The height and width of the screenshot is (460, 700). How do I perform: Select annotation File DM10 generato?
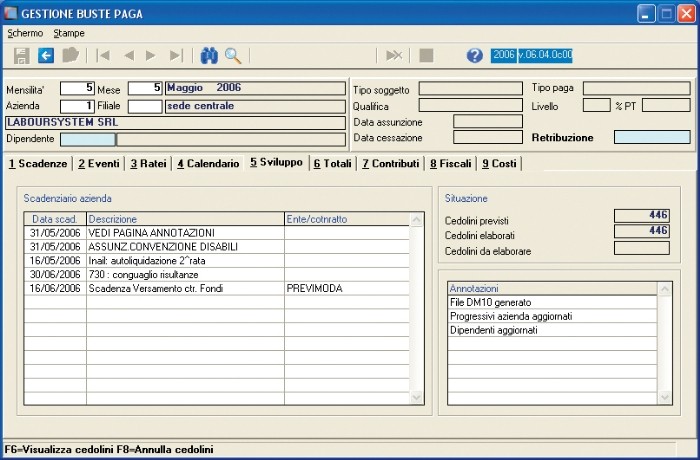point(553,302)
